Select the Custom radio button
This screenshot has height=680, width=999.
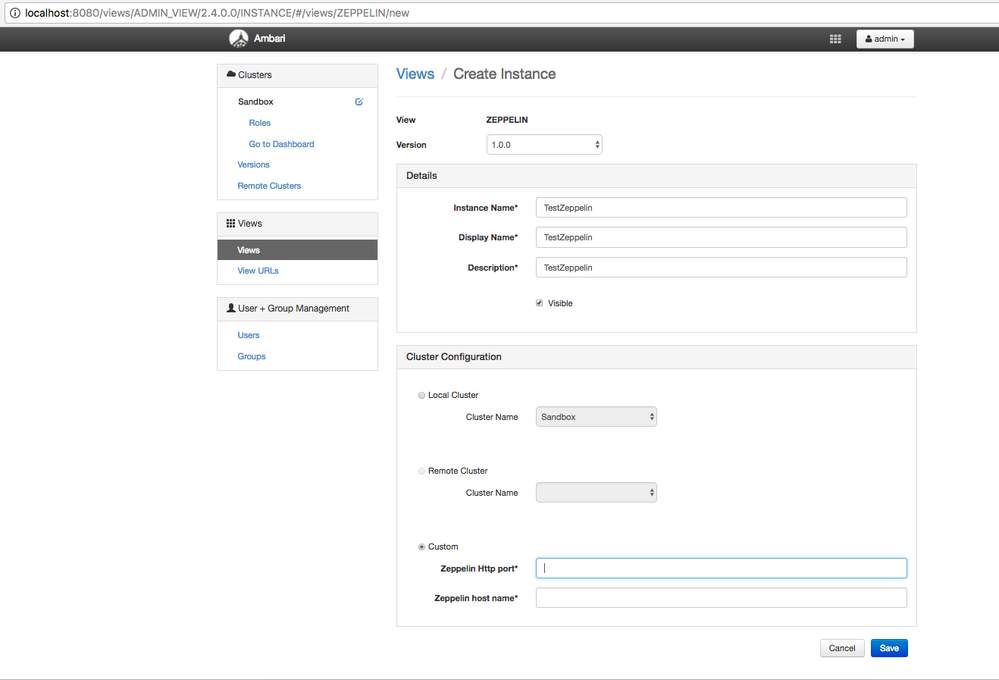422,547
